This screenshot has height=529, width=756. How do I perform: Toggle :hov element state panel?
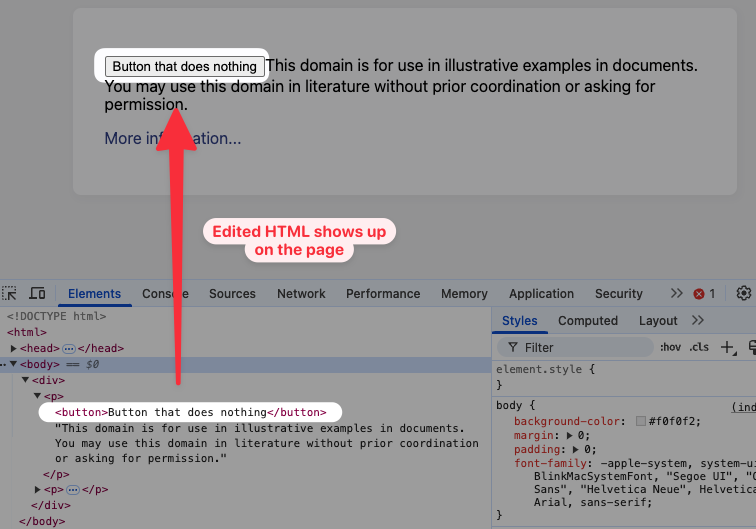tap(670, 347)
